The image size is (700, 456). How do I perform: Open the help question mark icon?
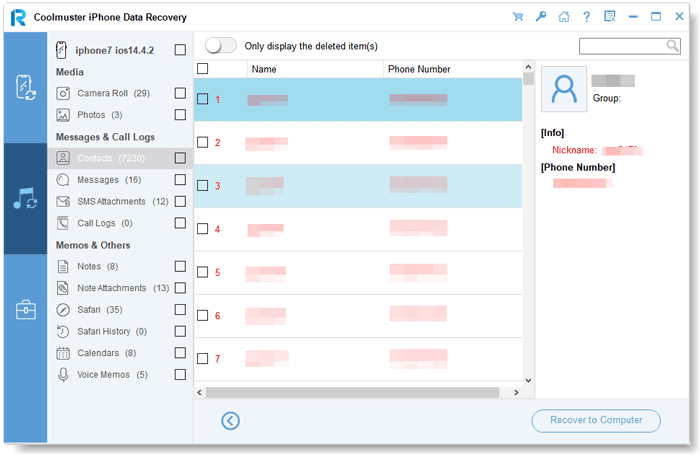[587, 17]
